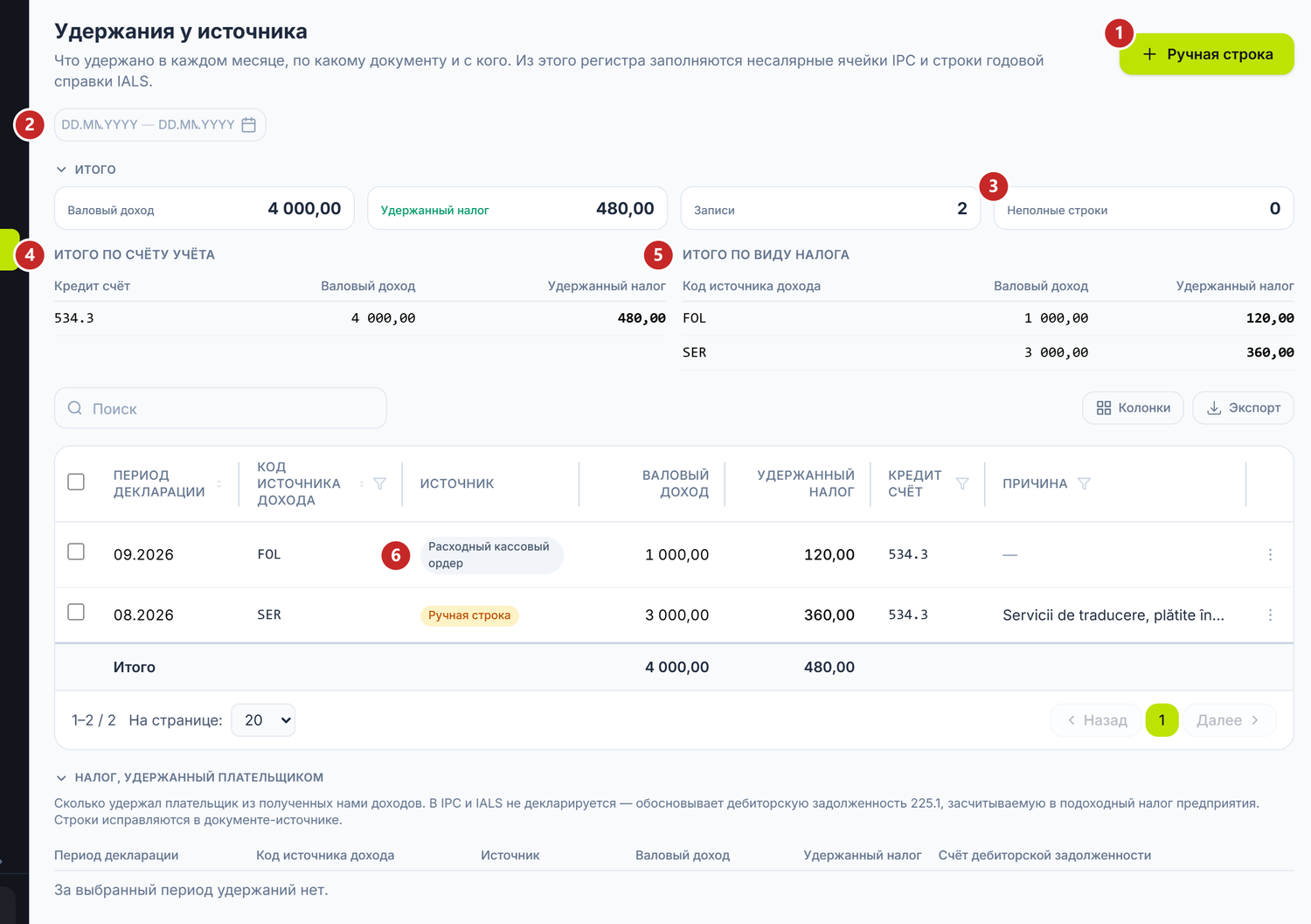Click the Экспорт button
The height and width of the screenshot is (924, 1311).
click(1243, 408)
